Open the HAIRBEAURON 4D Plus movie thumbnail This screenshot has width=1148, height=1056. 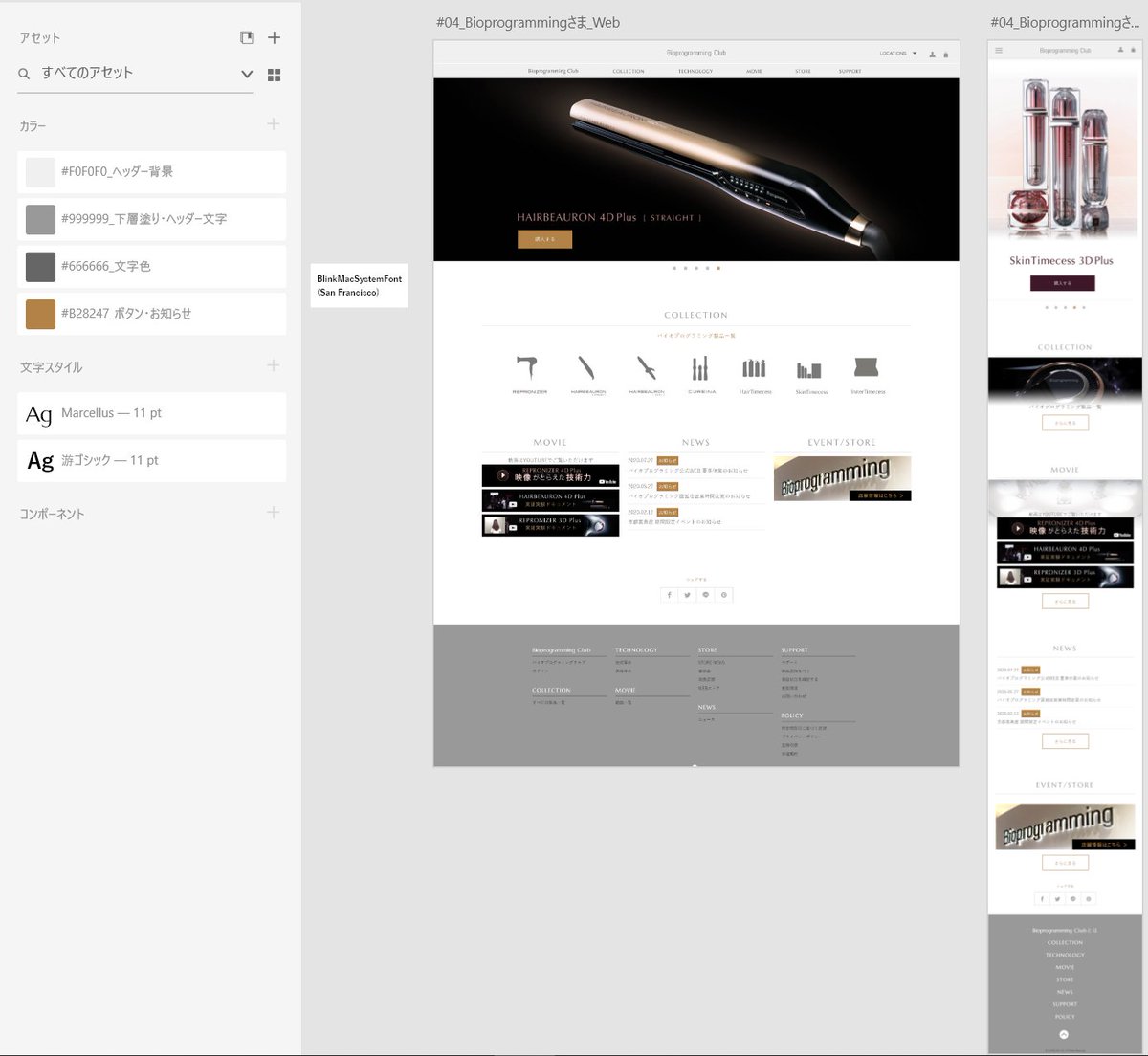pos(550,500)
